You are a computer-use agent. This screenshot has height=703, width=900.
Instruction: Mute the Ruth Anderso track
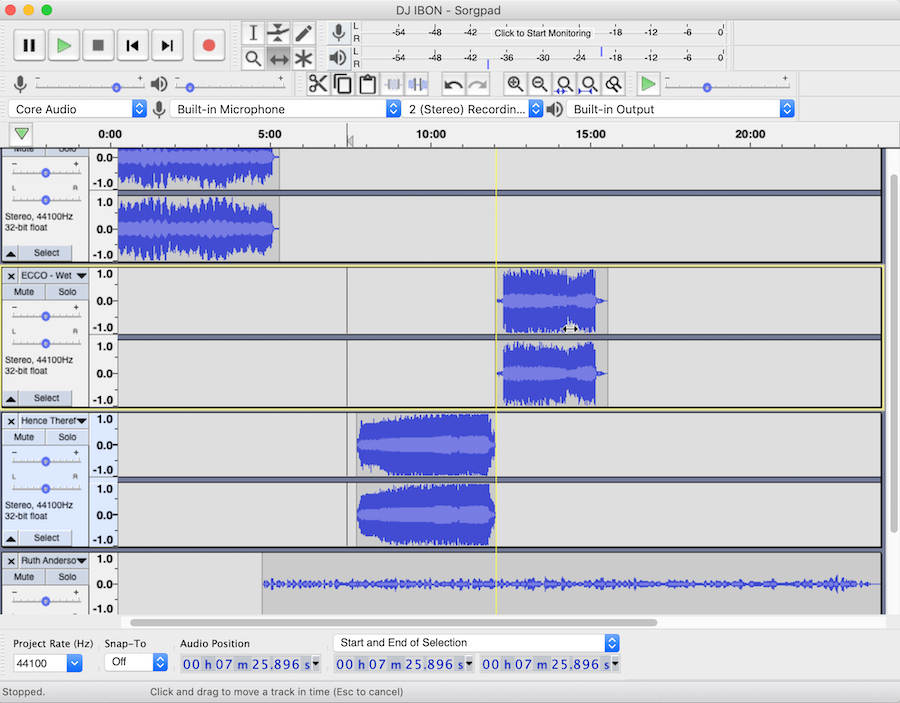pos(24,577)
